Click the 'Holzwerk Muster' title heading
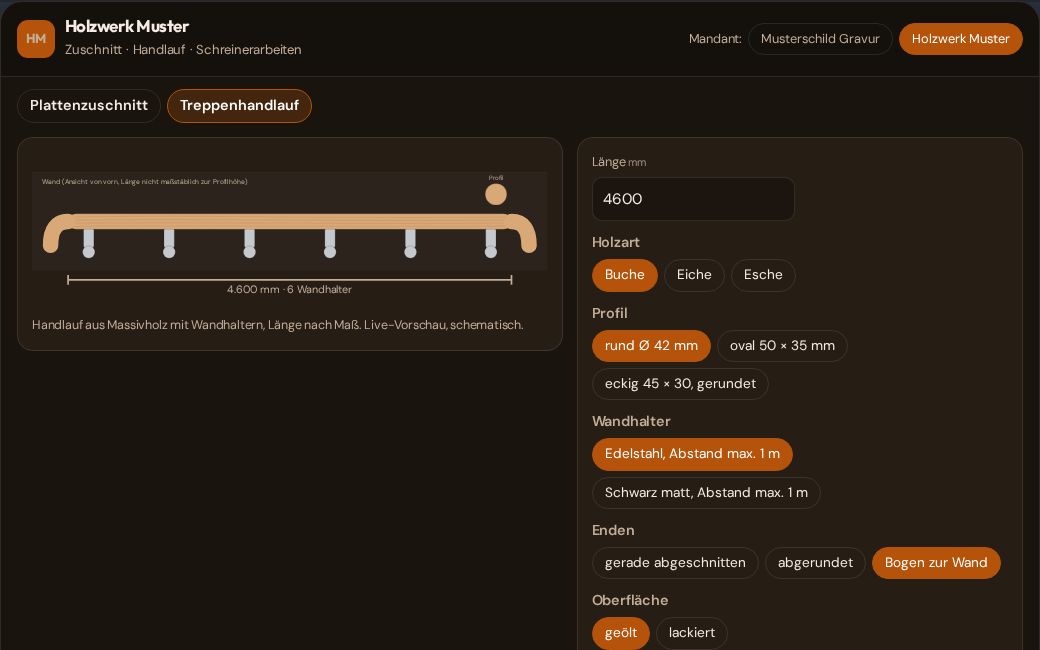 coord(127,27)
